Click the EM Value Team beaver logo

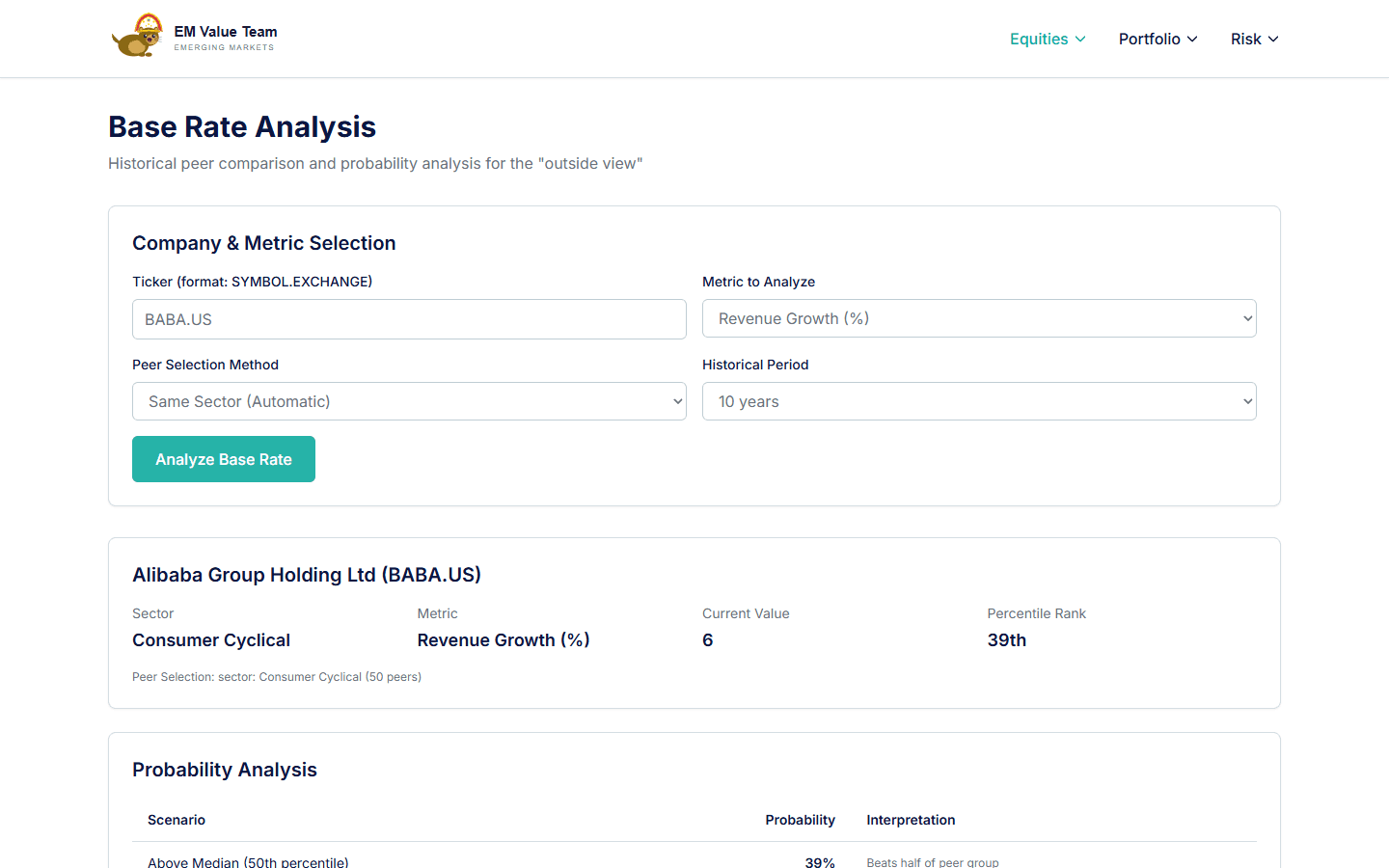(x=138, y=35)
